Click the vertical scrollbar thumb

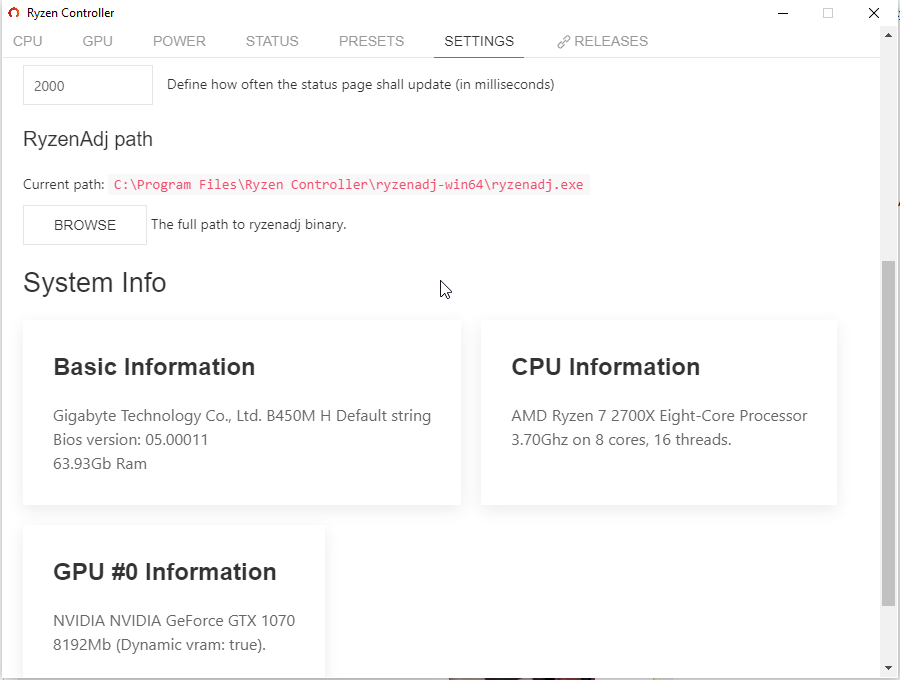point(888,432)
